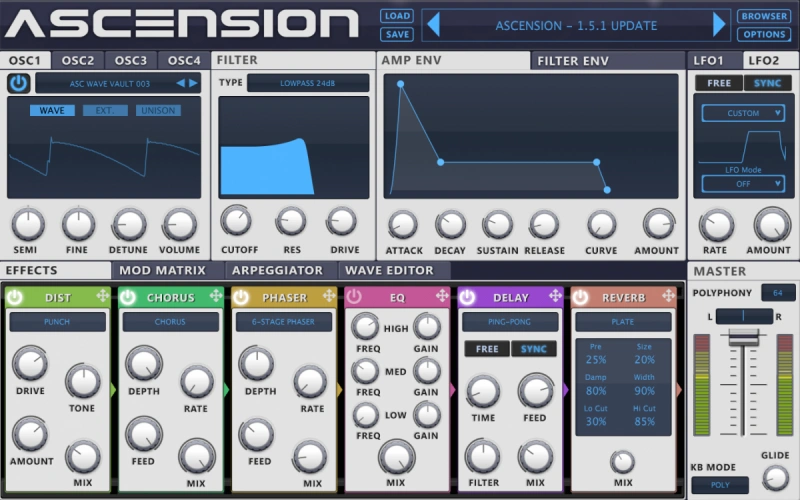Image resolution: width=800 pixels, height=500 pixels.
Task: Open the preset BROWSER
Action: click(764, 16)
